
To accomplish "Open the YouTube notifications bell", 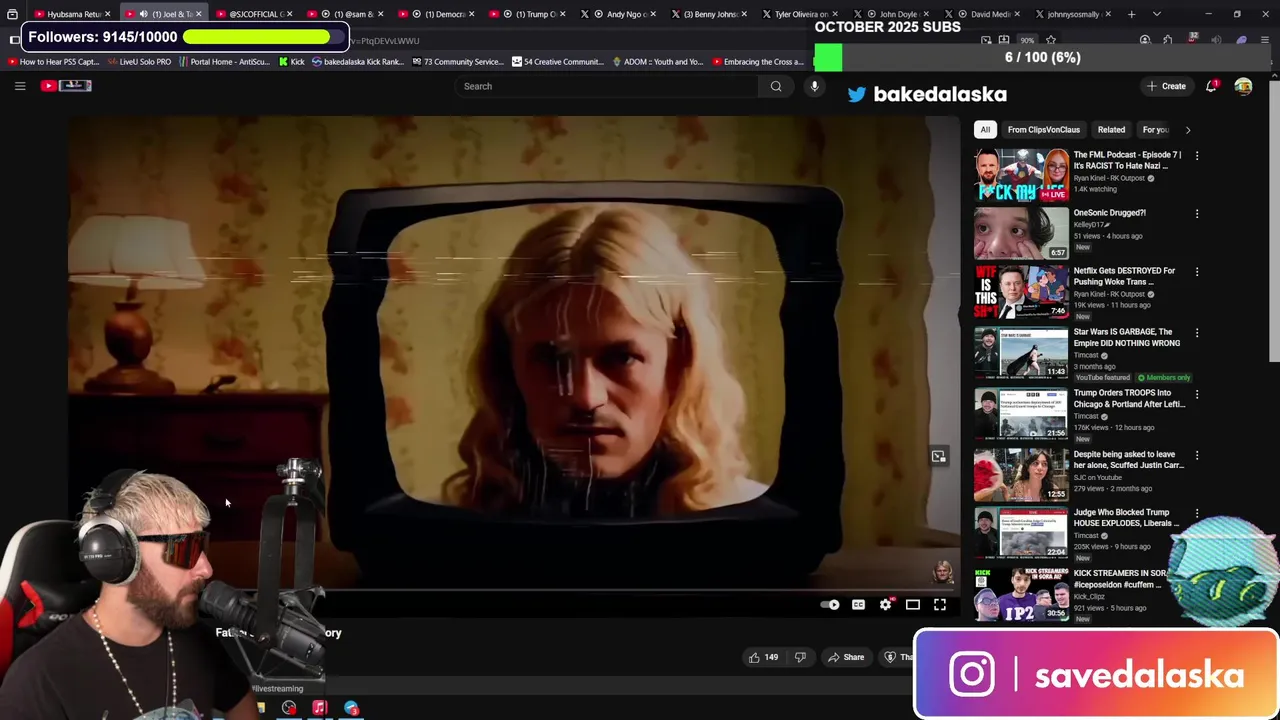I will coord(1211,86).
